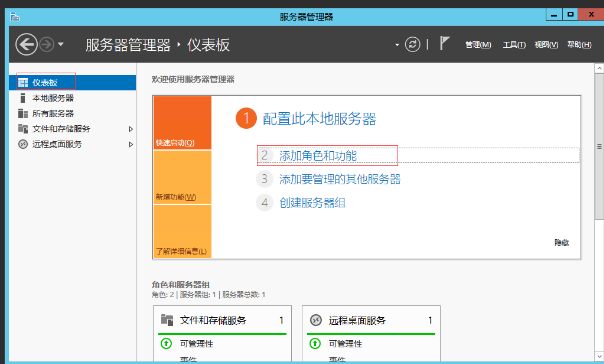Image resolution: width=604 pixels, height=364 pixels.
Task: Click 添加角色和功能 link
Action: pos(318,156)
